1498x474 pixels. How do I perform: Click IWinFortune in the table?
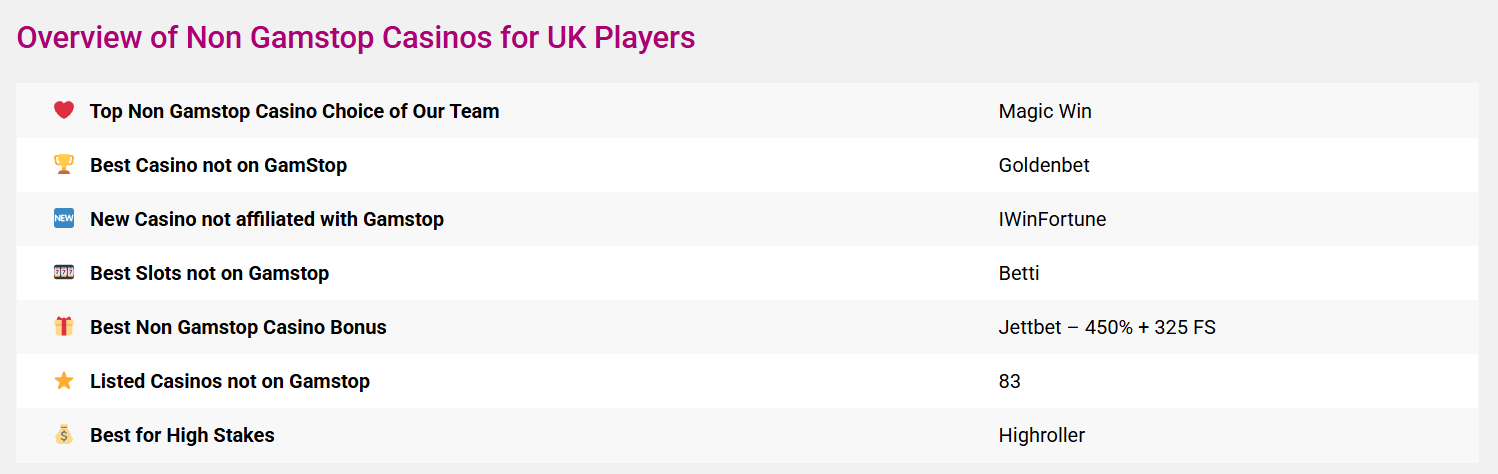click(x=1052, y=219)
